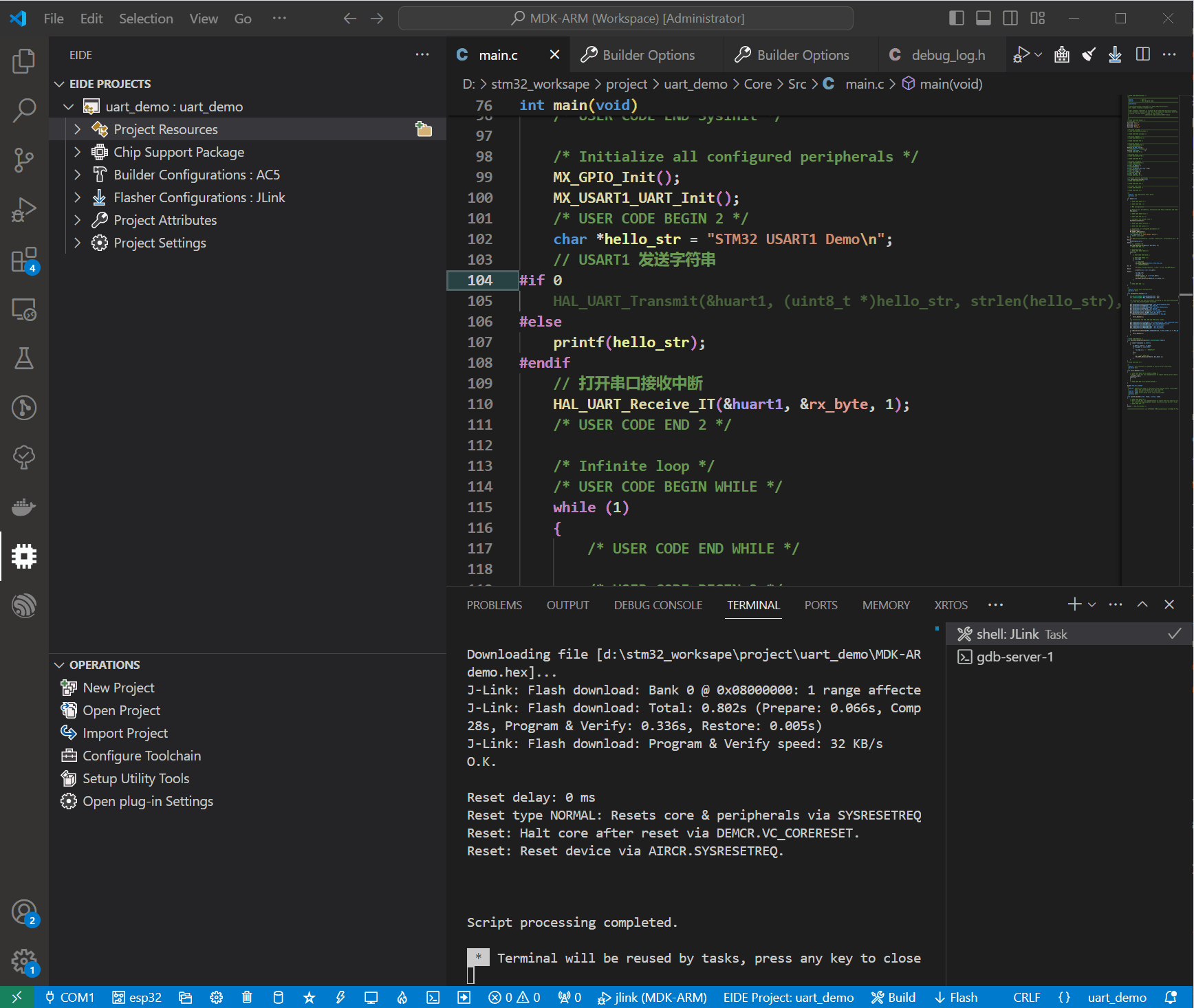This screenshot has height=1008, width=1194.
Task: Open the Manage gear menu in the activity bar
Action: tap(24, 962)
